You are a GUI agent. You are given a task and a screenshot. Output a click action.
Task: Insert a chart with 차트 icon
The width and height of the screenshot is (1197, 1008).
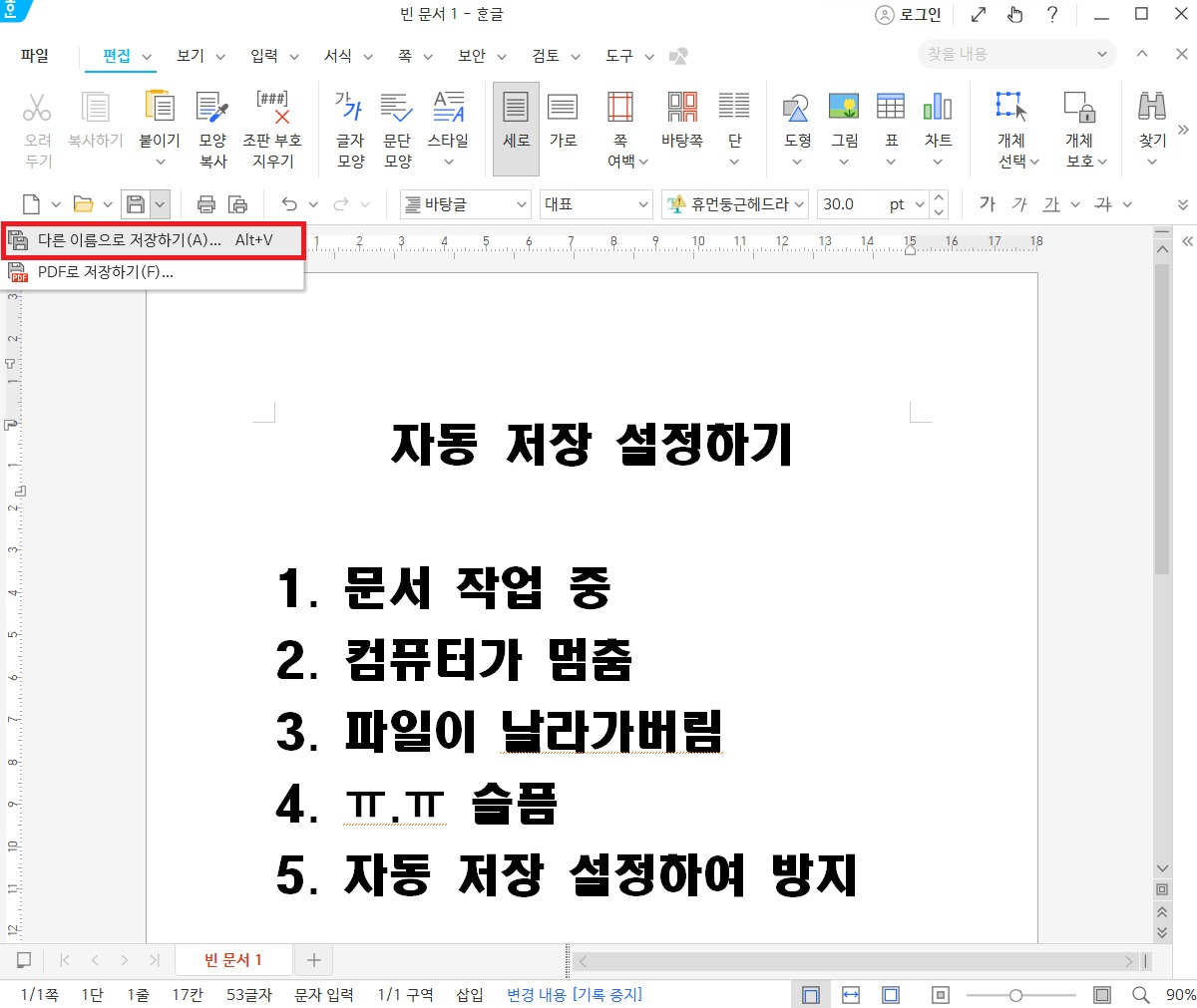938,107
